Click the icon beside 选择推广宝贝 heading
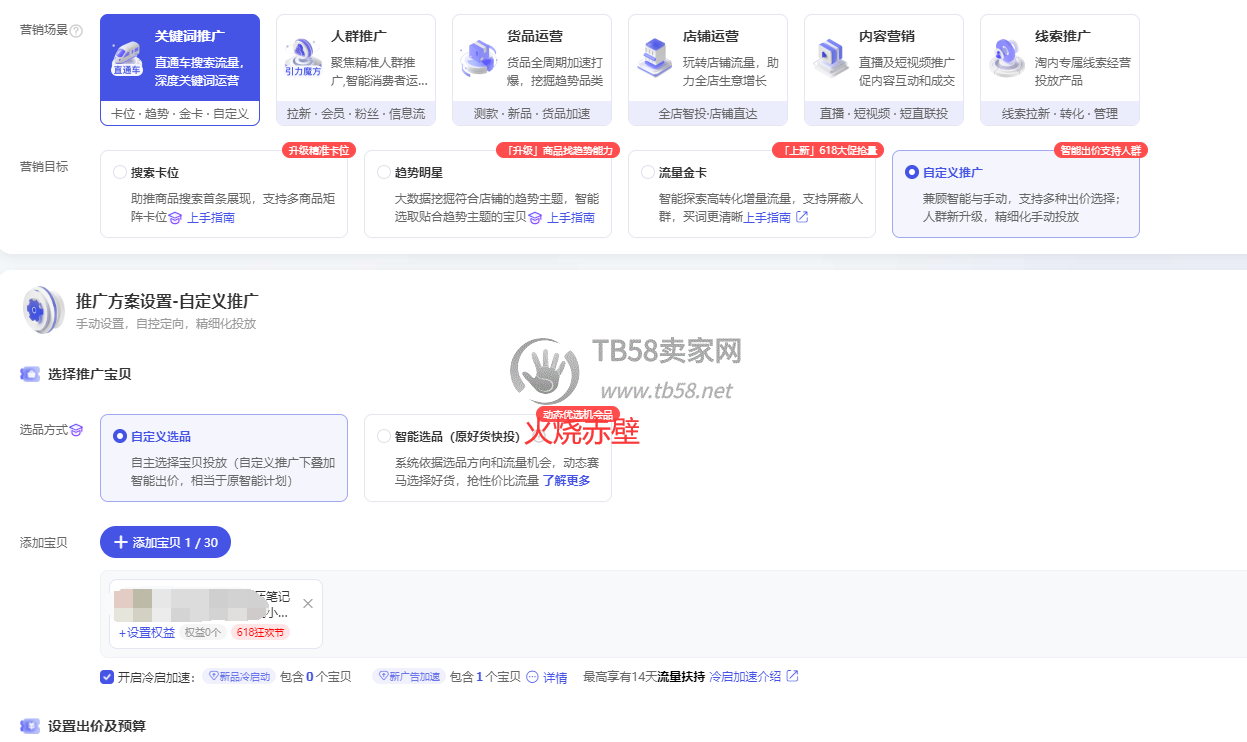Image resolution: width=1247 pixels, height=742 pixels. pyautogui.click(x=30, y=374)
